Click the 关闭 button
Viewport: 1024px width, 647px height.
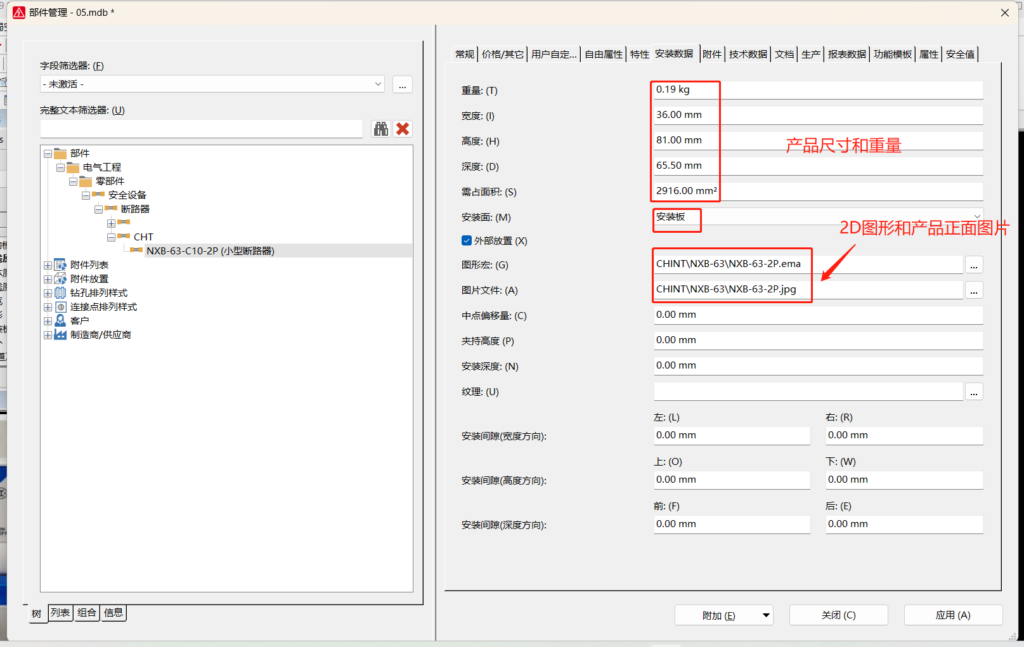(x=823, y=615)
